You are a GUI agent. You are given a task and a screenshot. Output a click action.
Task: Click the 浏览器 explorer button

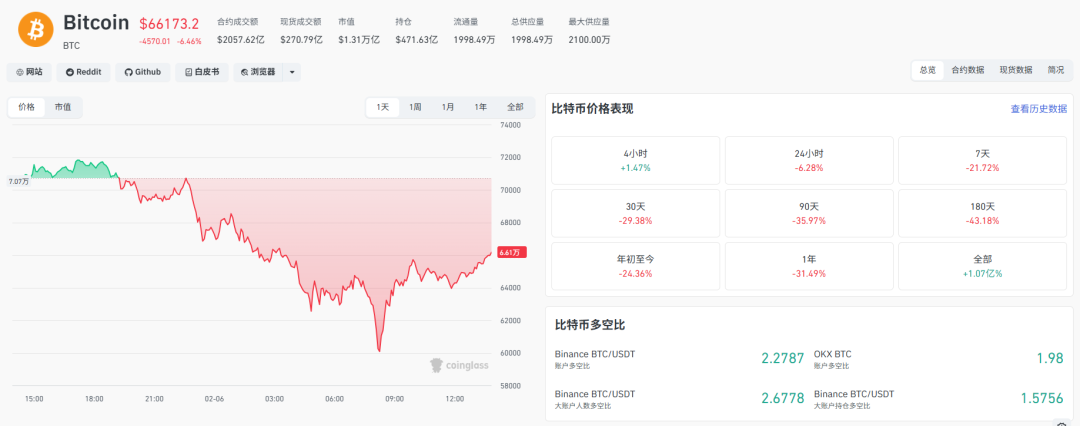(257, 72)
